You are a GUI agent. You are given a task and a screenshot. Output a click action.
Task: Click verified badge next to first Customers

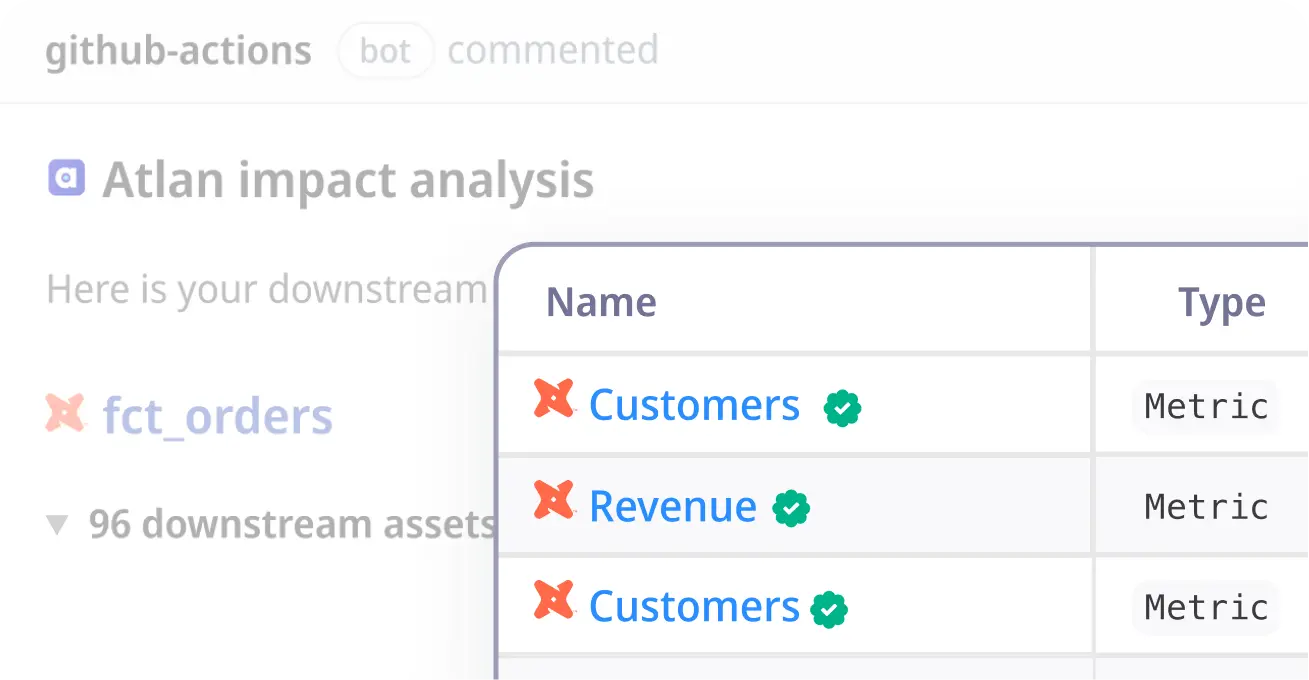pyautogui.click(x=842, y=408)
